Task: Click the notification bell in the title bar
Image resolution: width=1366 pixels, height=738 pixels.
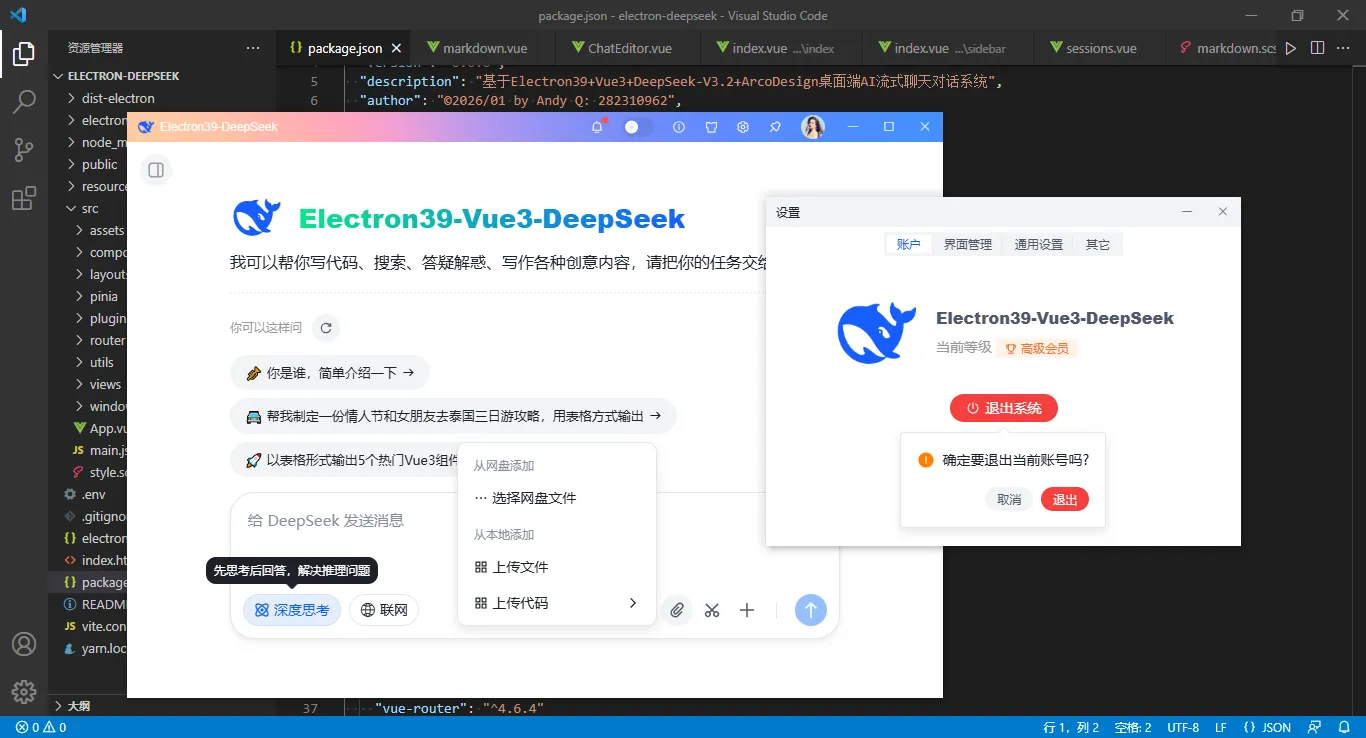Action: 598,127
